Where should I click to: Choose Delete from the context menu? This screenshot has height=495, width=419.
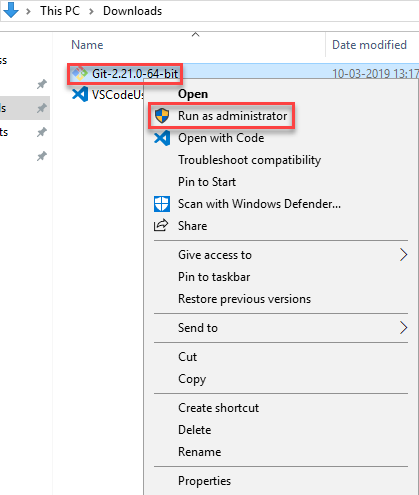(195, 430)
